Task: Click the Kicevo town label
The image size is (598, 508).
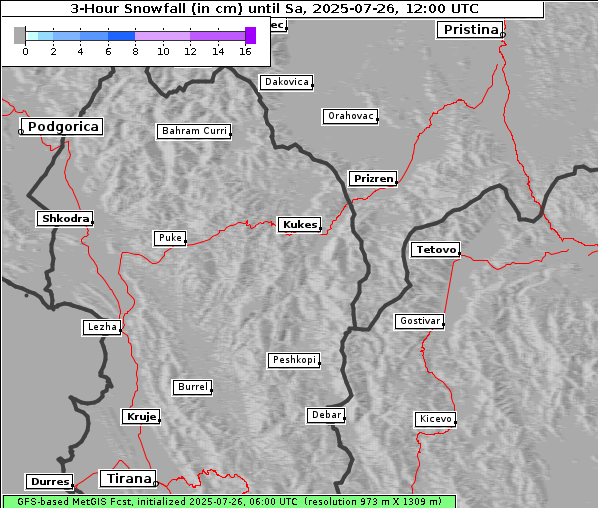Action: [435, 419]
